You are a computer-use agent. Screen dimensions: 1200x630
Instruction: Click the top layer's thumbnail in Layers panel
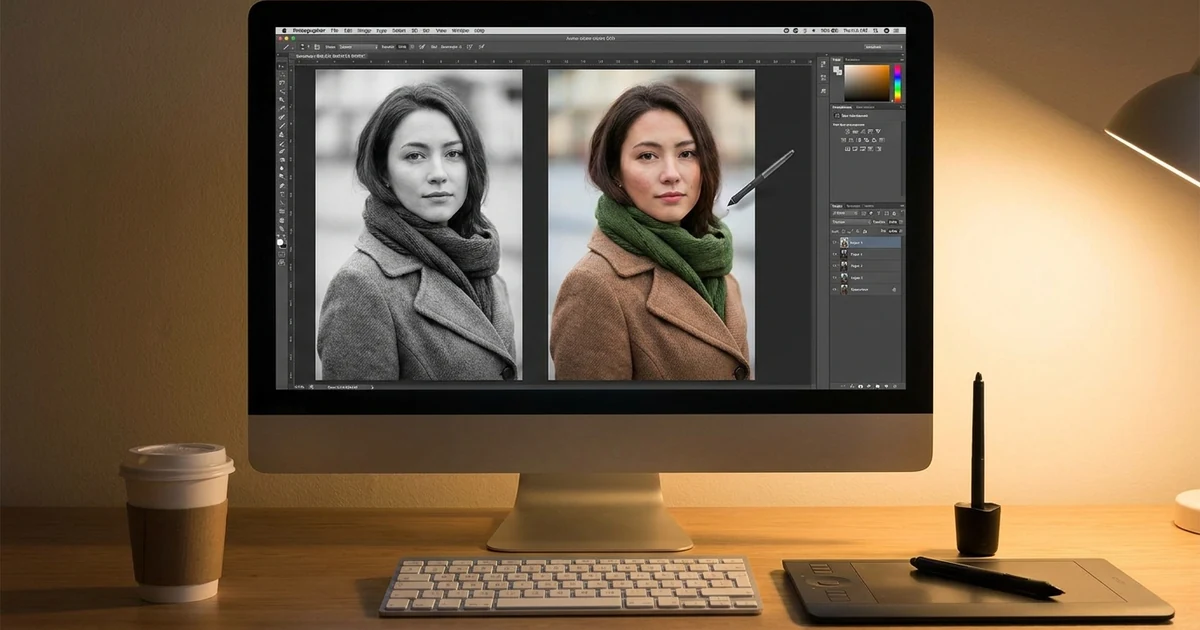coord(844,242)
